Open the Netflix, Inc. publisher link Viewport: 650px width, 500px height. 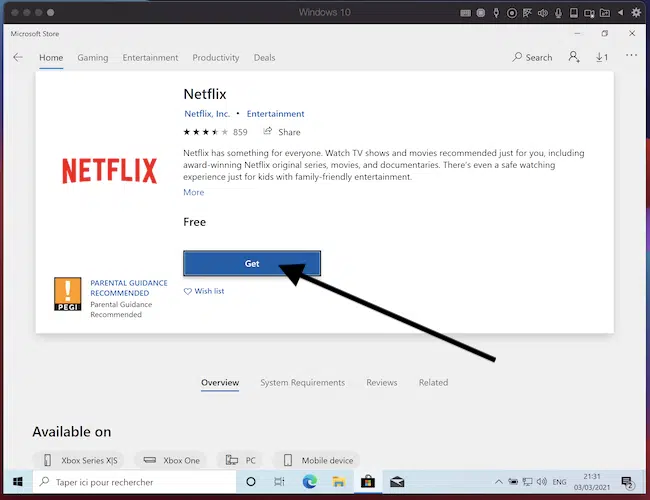pyautogui.click(x=207, y=114)
